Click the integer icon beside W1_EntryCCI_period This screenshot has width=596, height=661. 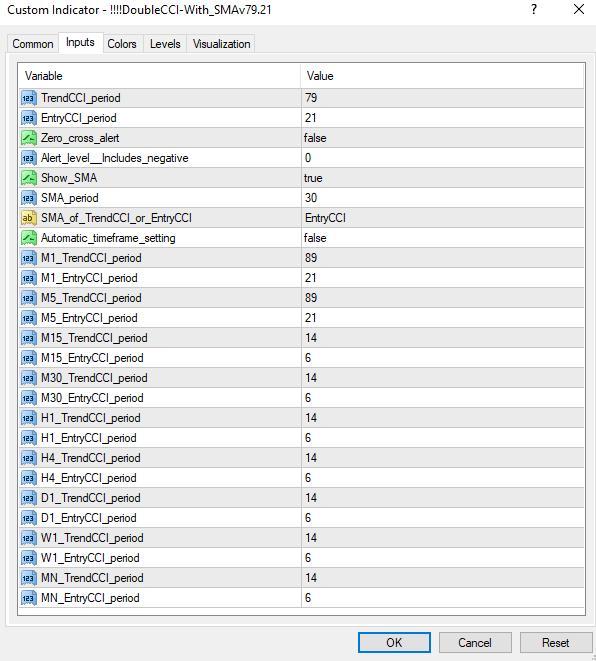click(29, 558)
